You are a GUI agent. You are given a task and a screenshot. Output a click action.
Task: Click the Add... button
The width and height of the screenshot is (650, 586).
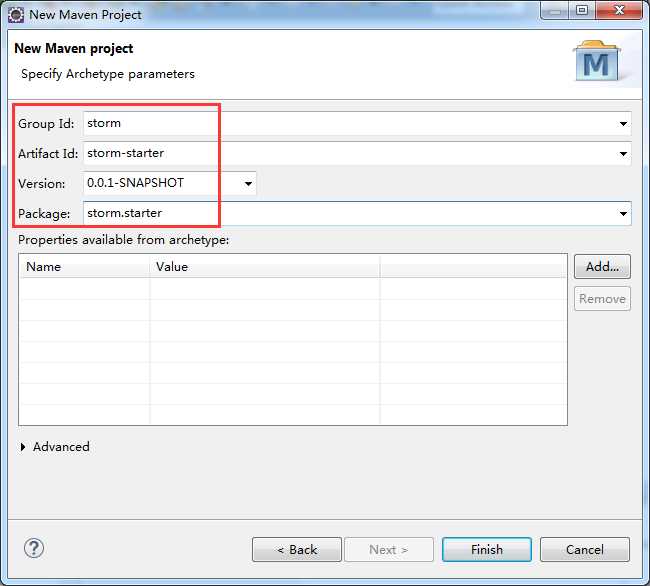pyautogui.click(x=602, y=266)
